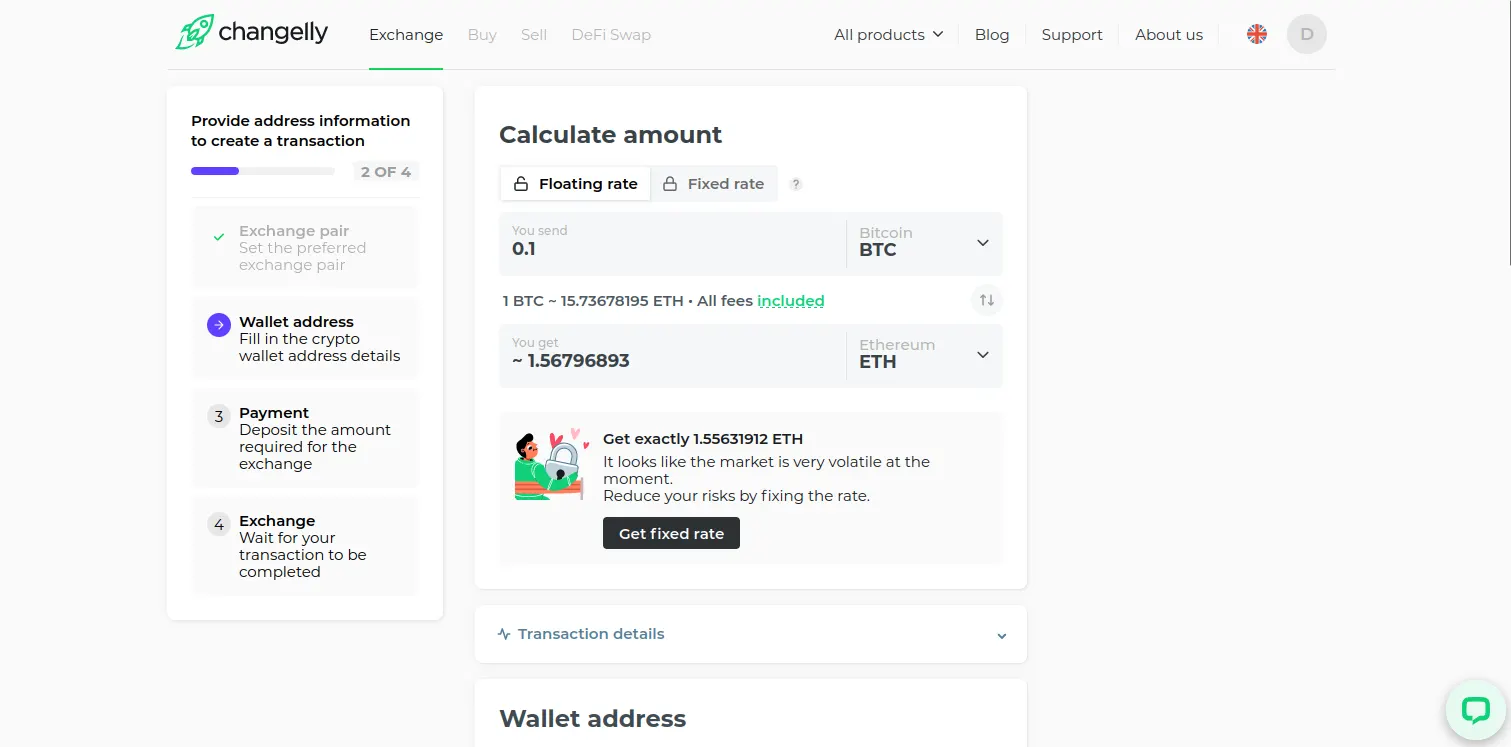Viewport: 1511px width, 747px height.
Task: Go to the Buy tab
Action: tap(482, 35)
